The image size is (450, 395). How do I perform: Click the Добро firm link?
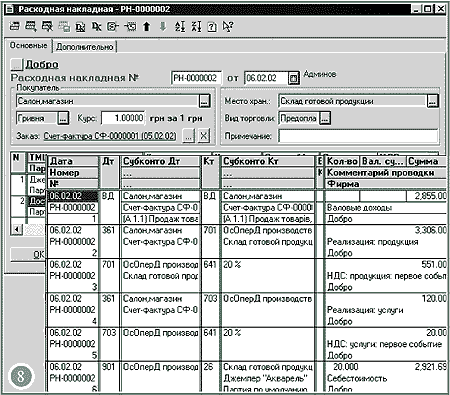click(42, 64)
